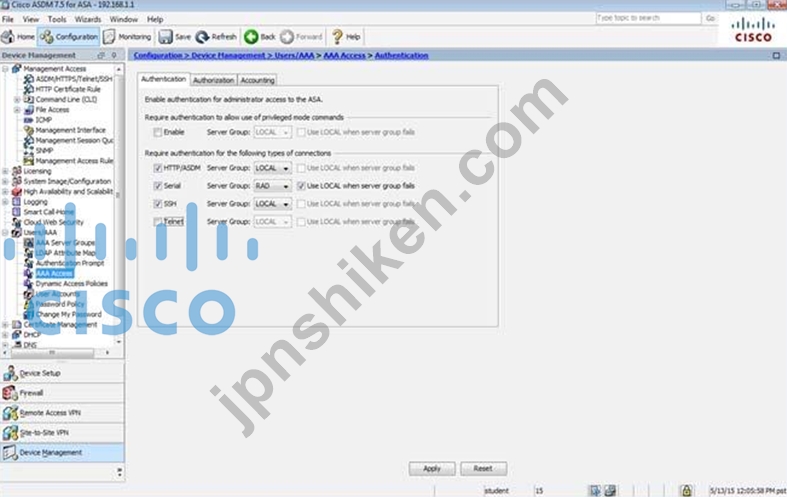
Task: Check SSH's Use LOCAL when server group fails
Action: tap(301, 204)
